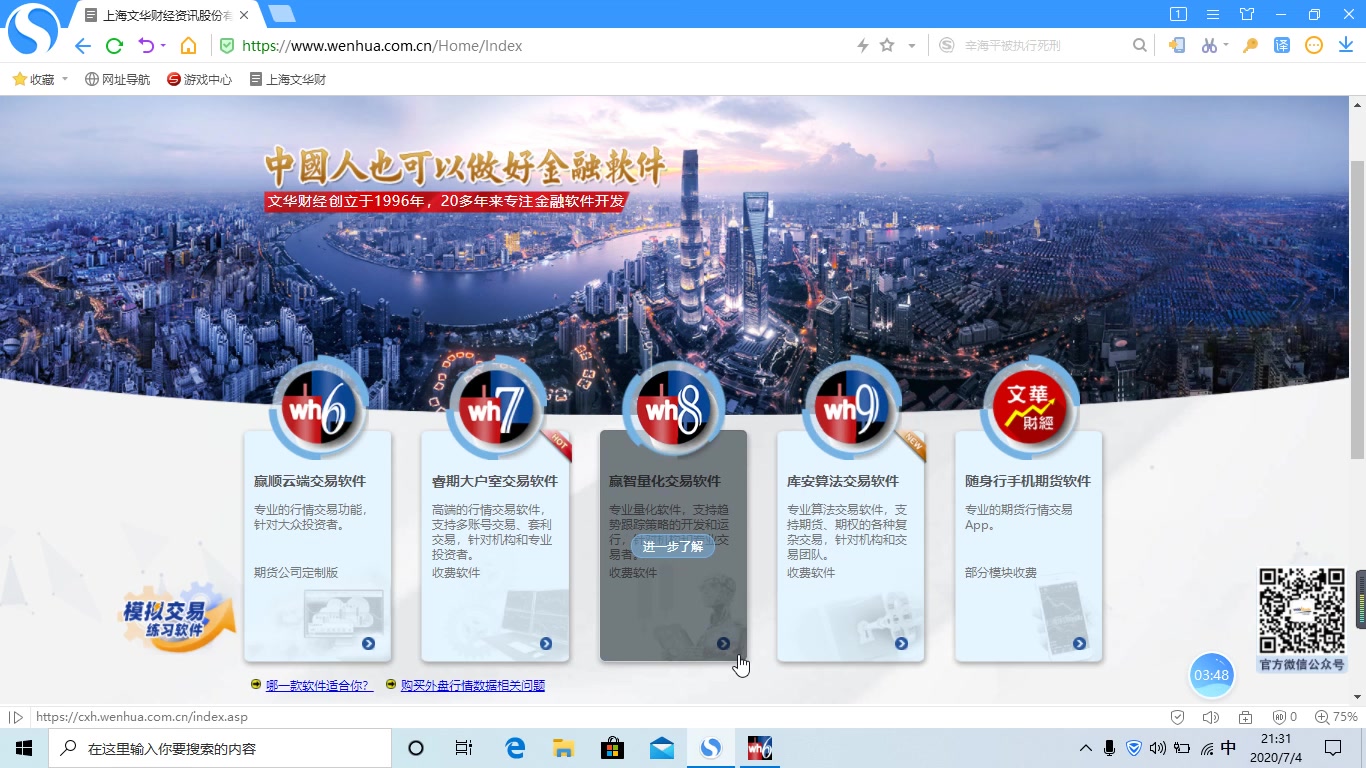Click the key password manager icon

[x=1250, y=46]
